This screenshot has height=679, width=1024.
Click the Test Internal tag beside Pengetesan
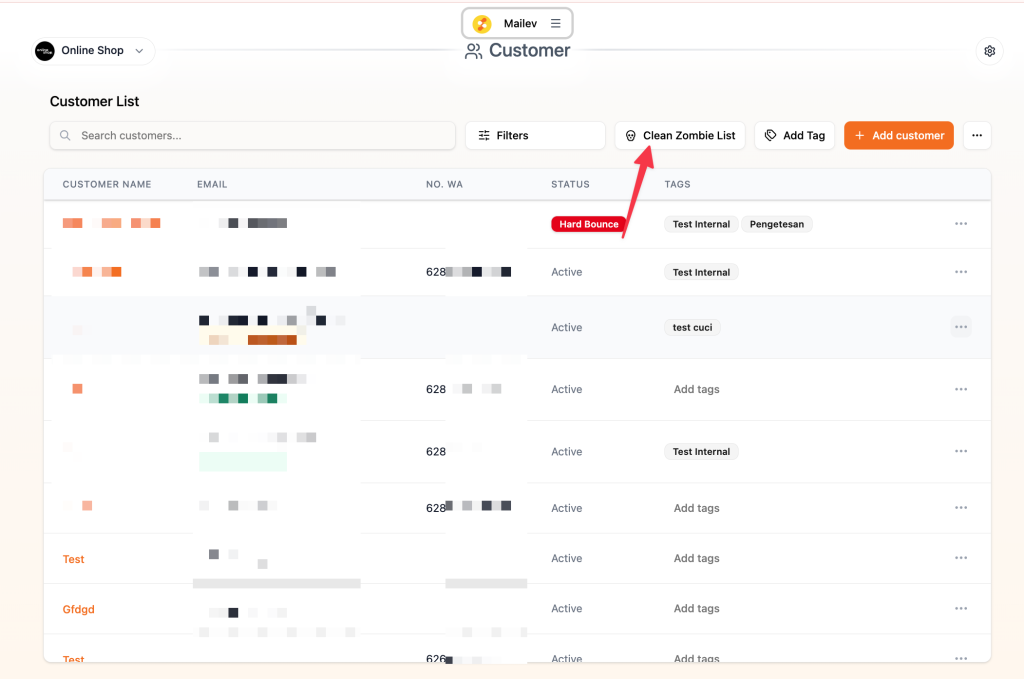coord(701,224)
